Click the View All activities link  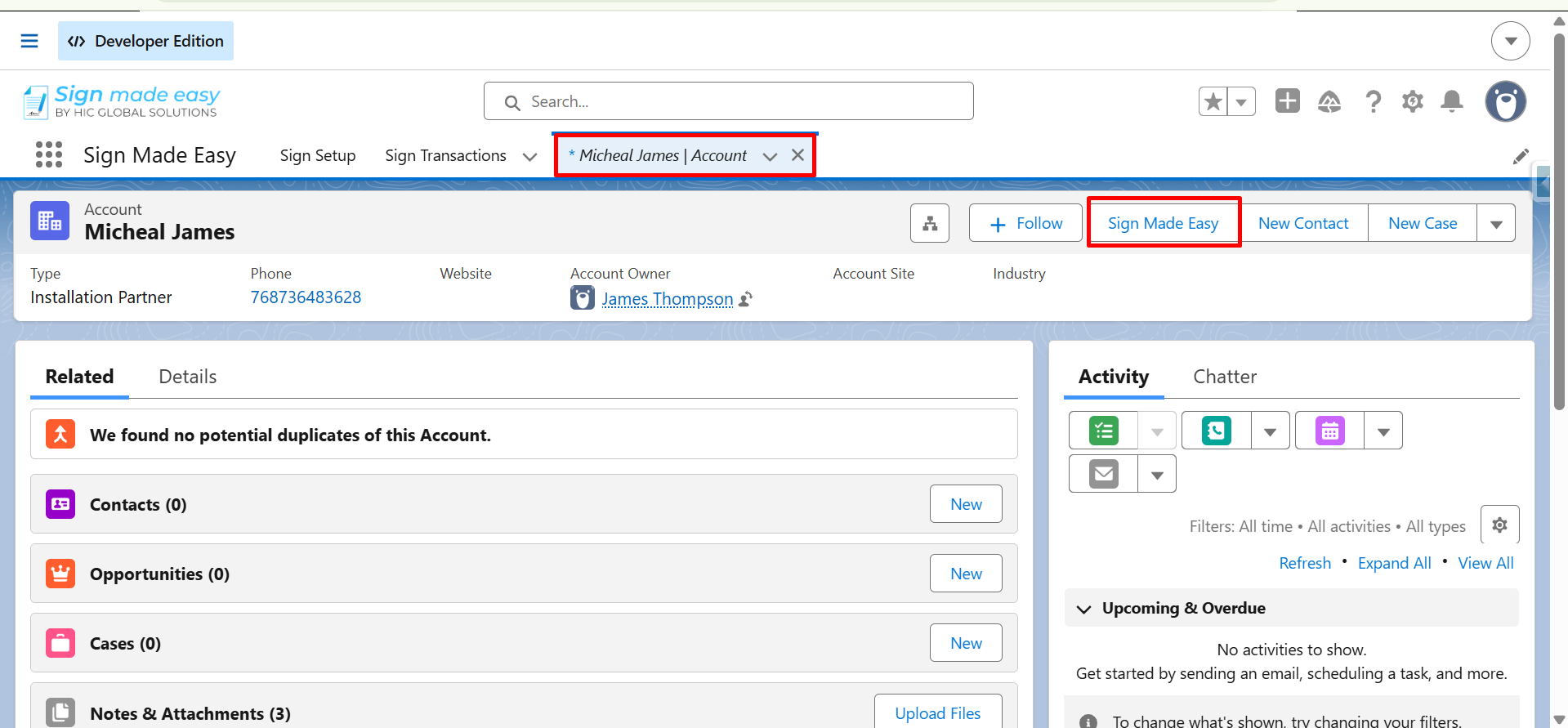[1485, 563]
